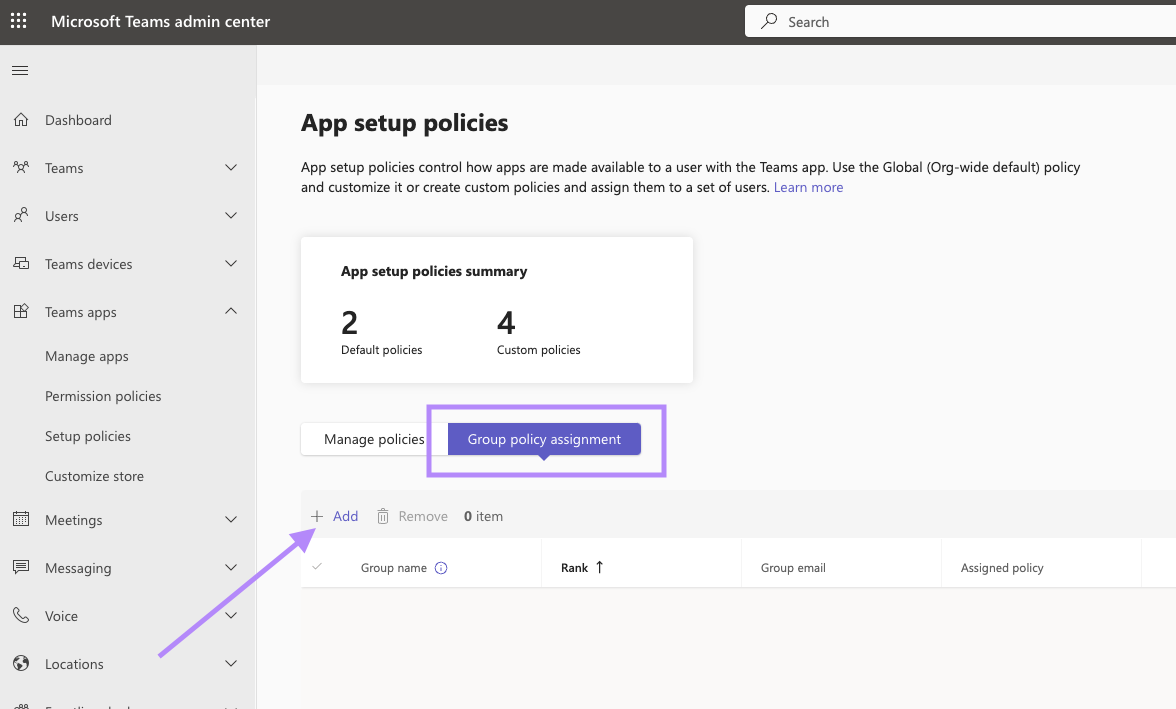1176x709 pixels.
Task: Sort by Assigned policy column header
Action: pos(1002,568)
